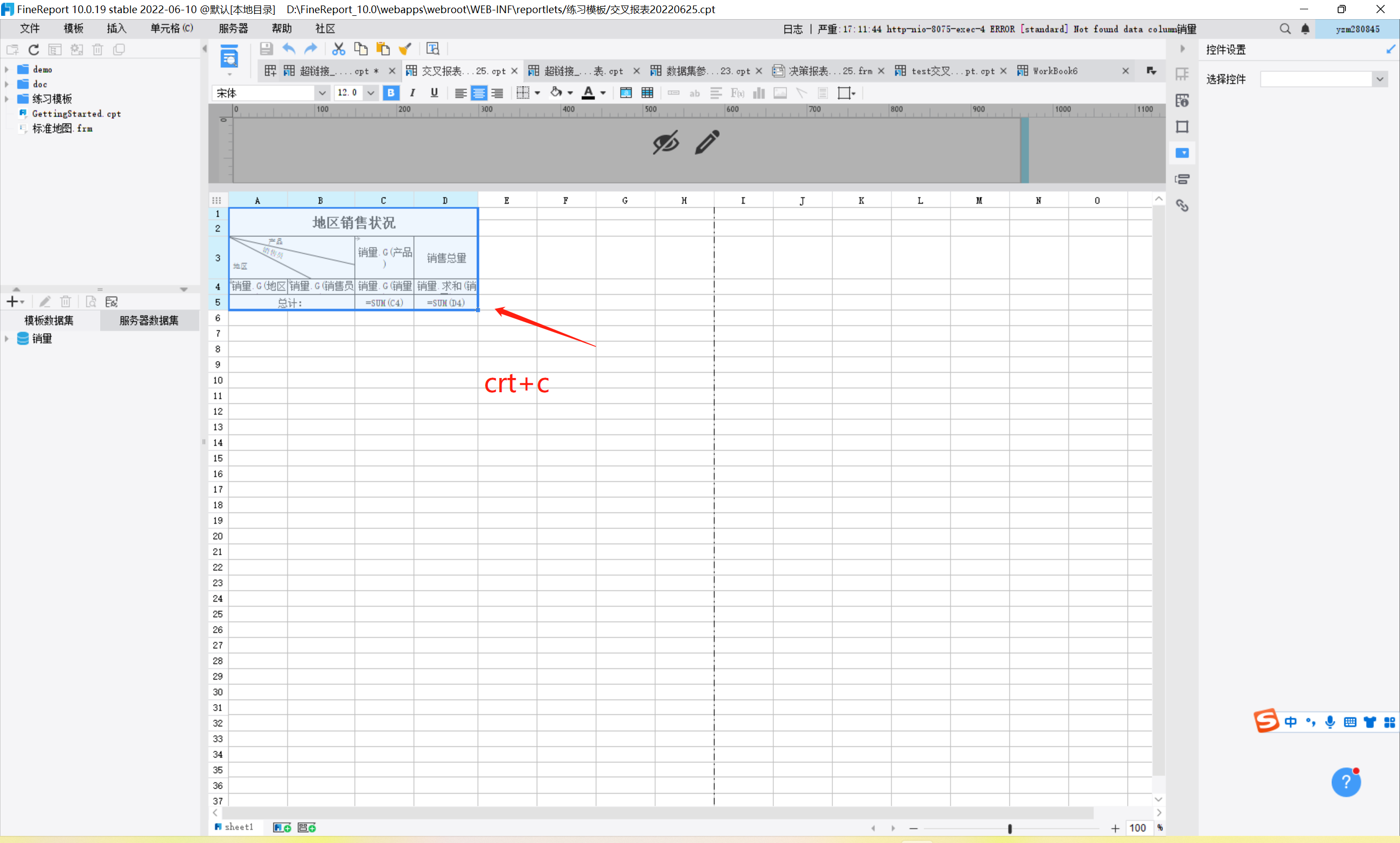Open the conditional attributes panel icon

click(1182, 179)
